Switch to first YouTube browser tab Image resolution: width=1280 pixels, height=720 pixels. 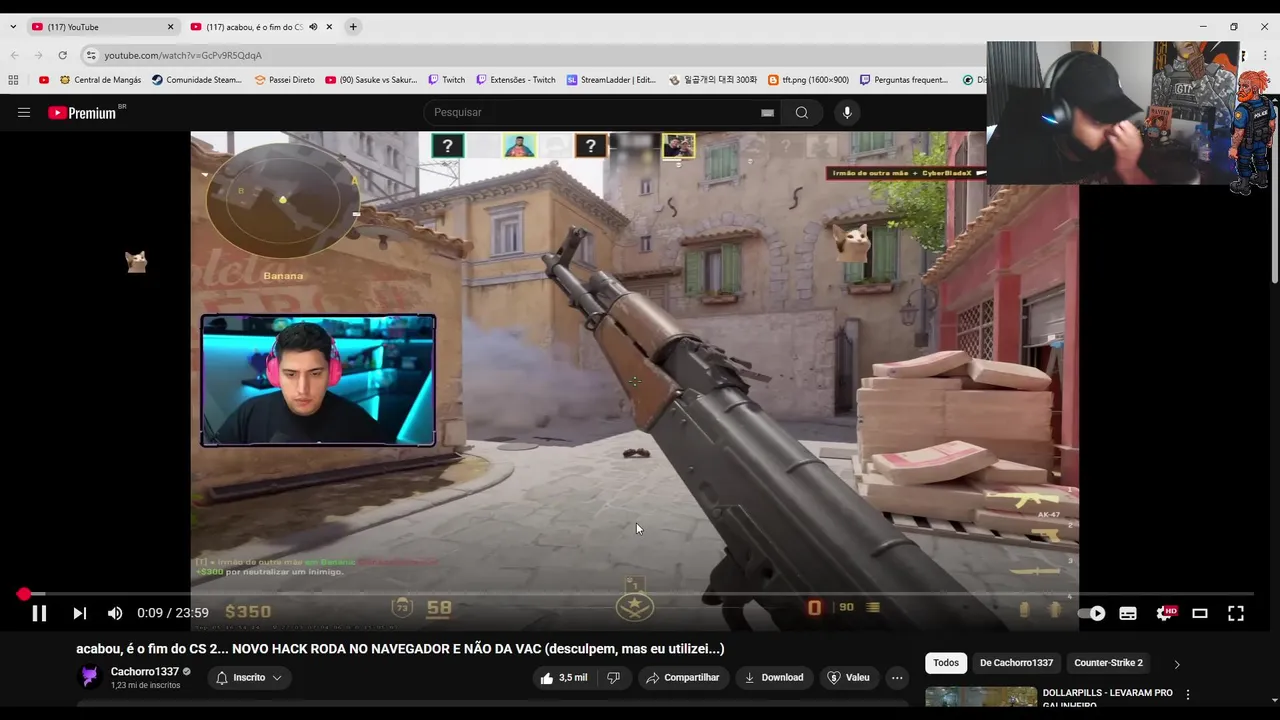(x=100, y=27)
